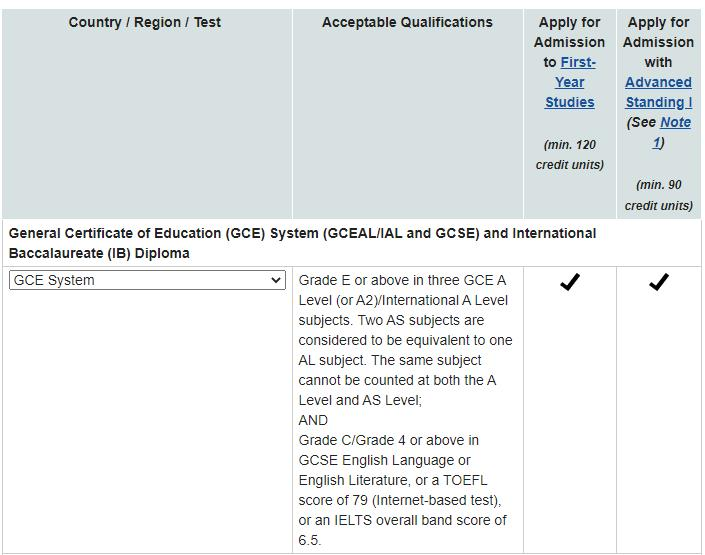This screenshot has width=705, height=555.
Task: Click the checkmark under Advanced Standing column
Action: 658,283
